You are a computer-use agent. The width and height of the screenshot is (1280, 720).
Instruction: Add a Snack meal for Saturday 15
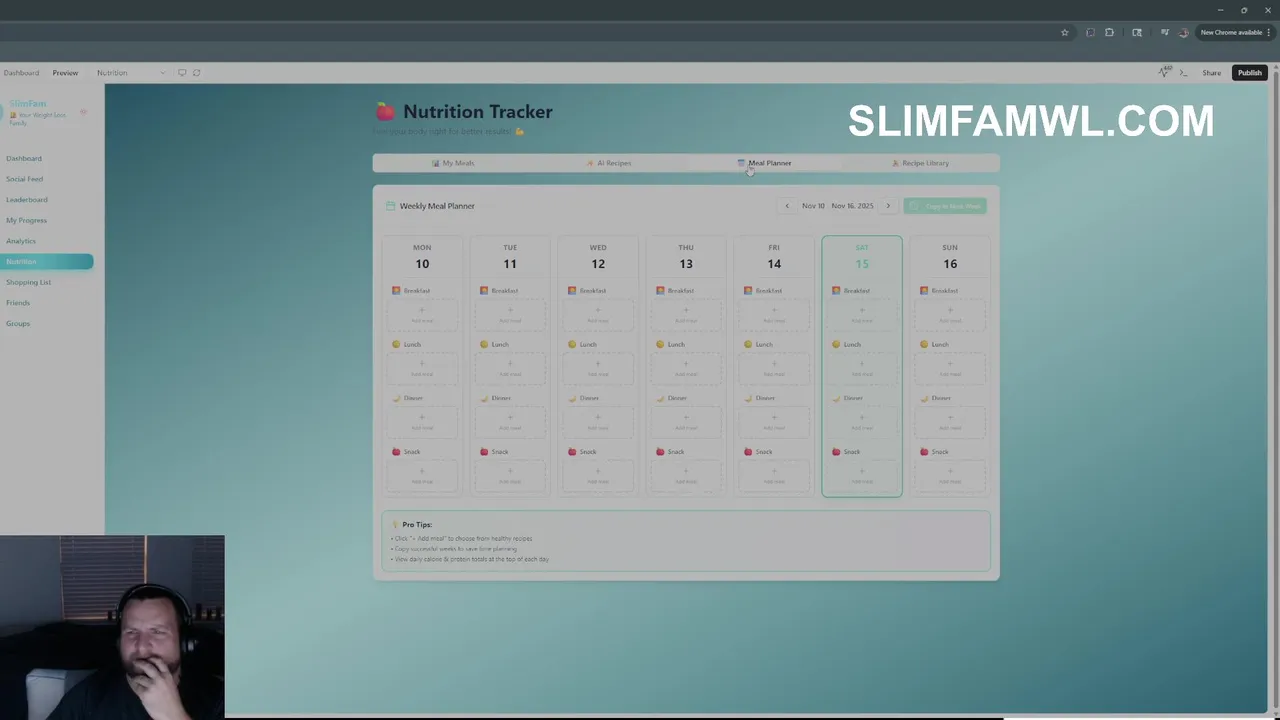coord(862,476)
